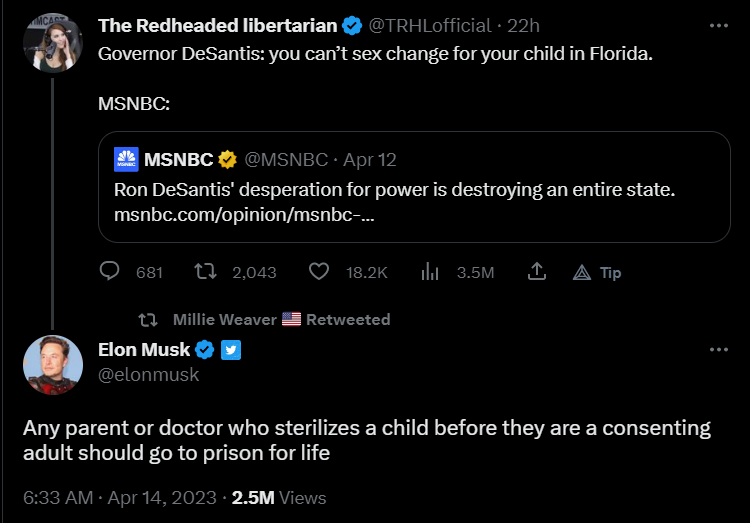Like the tweet with heart icon
The image size is (750, 523).
point(319,271)
